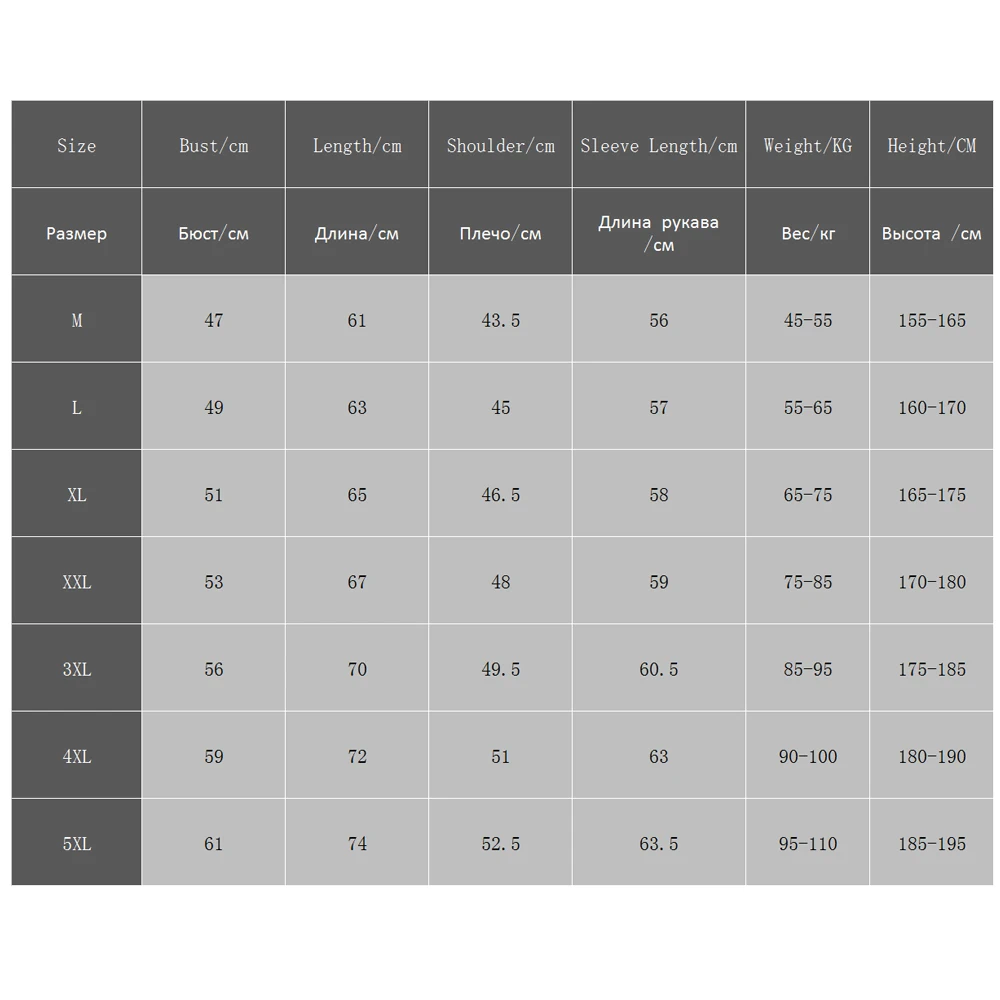Select the Sleeve Length/cm header cell
The height and width of the screenshot is (1000, 1000).
[x=658, y=146]
